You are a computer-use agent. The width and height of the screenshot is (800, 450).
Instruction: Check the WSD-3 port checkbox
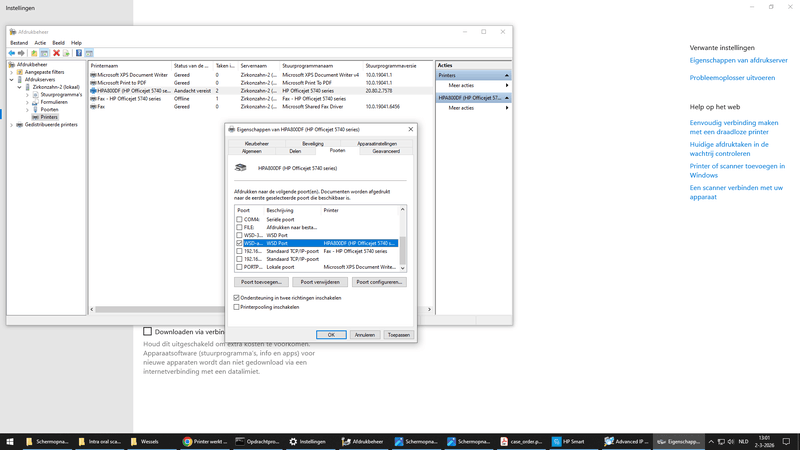(x=239, y=235)
